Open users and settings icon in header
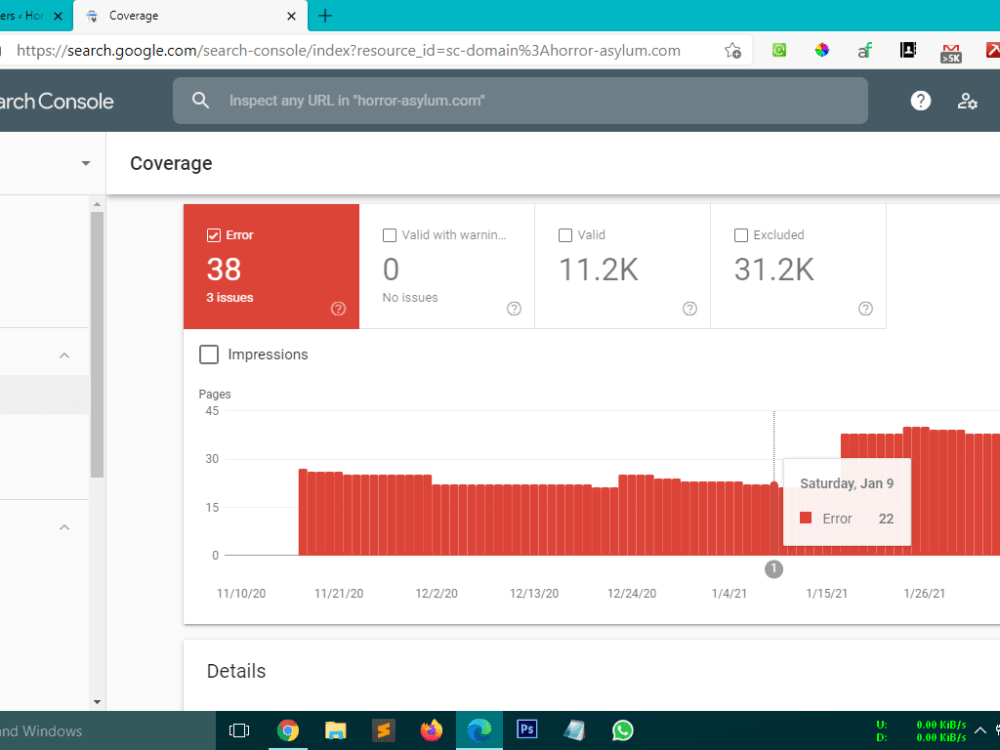The height and width of the screenshot is (750, 1000). [967, 101]
